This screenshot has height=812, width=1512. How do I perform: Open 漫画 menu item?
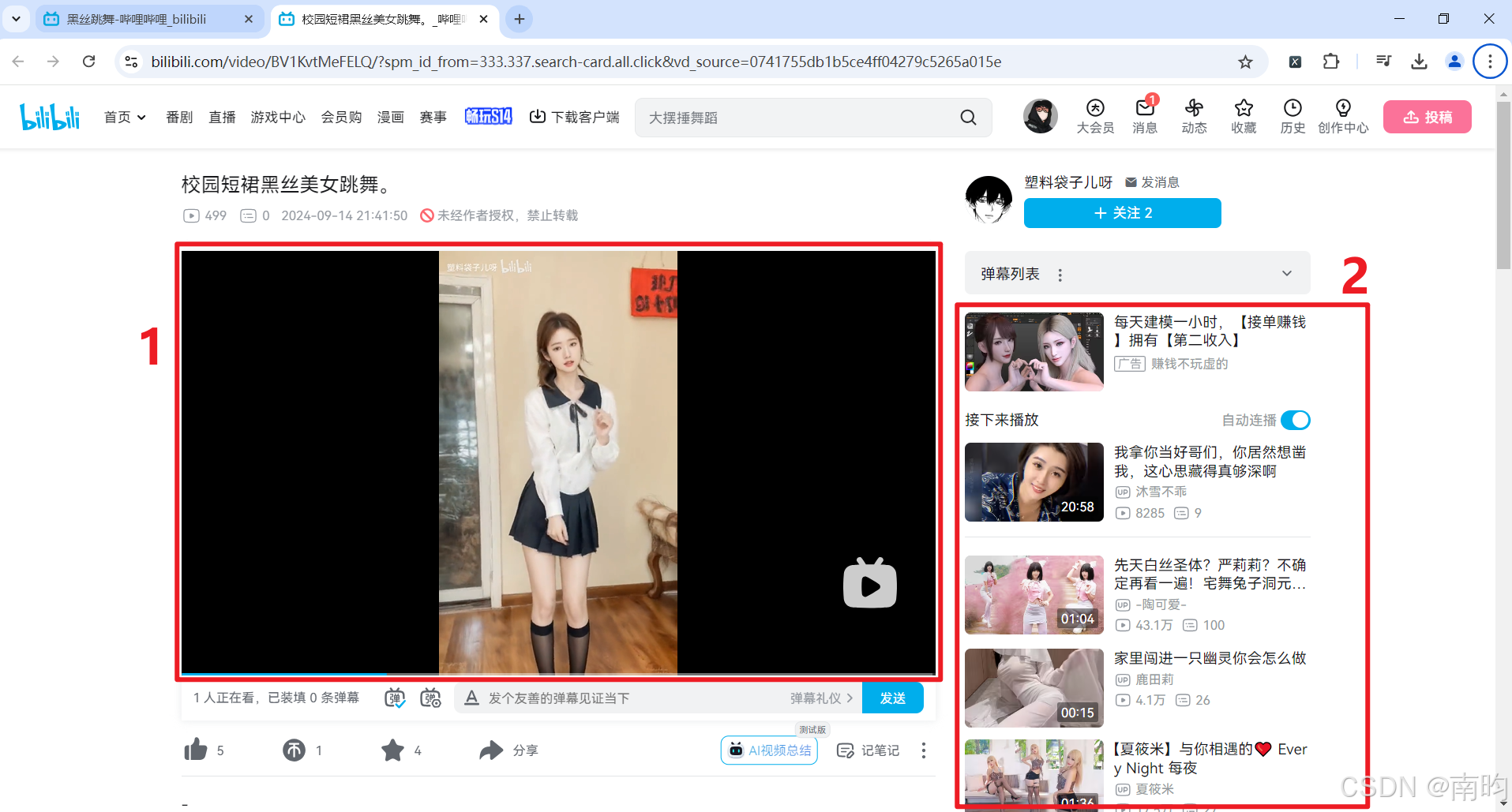[x=390, y=117]
